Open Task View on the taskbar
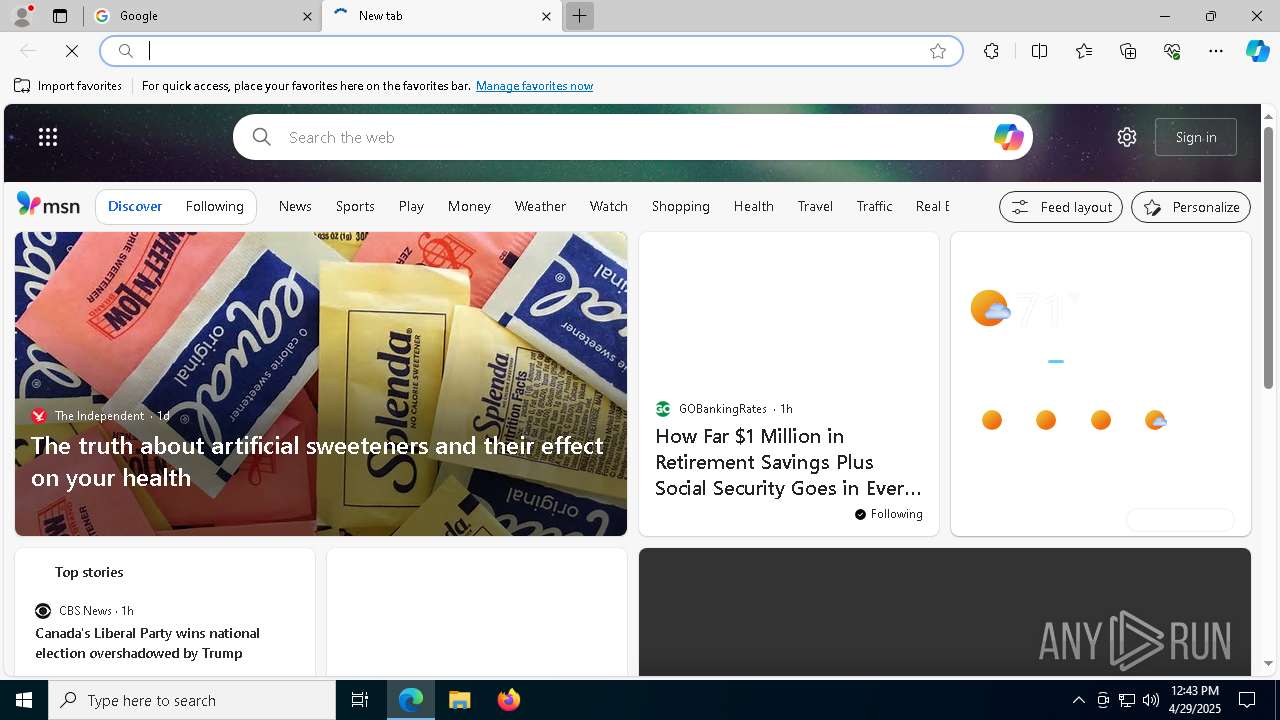The height and width of the screenshot is (720, 1280). click(x=360, y=700)
